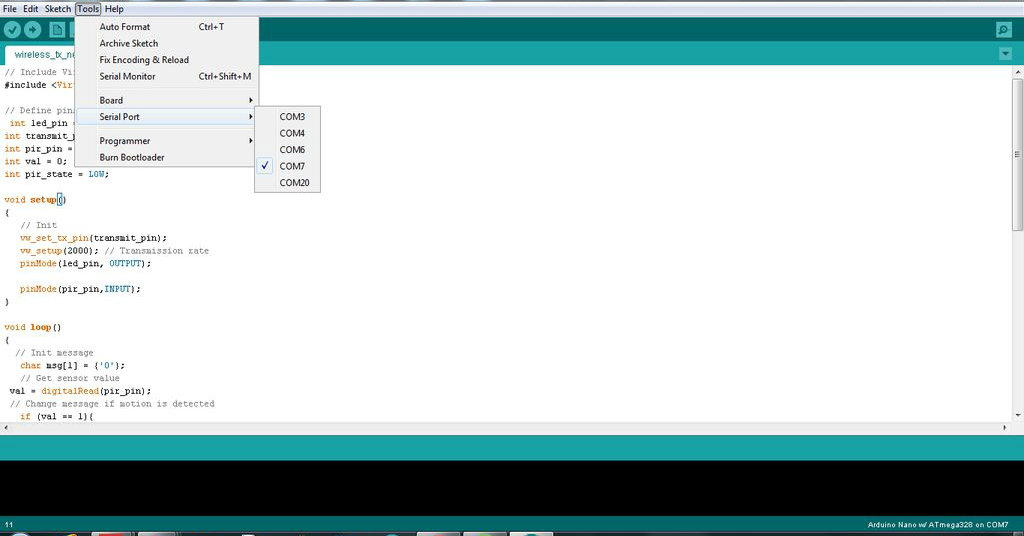This screenshot has height=536, width=1024.
Task: Select Archive Sketch menu entry
Action: [x=167, y=43]
